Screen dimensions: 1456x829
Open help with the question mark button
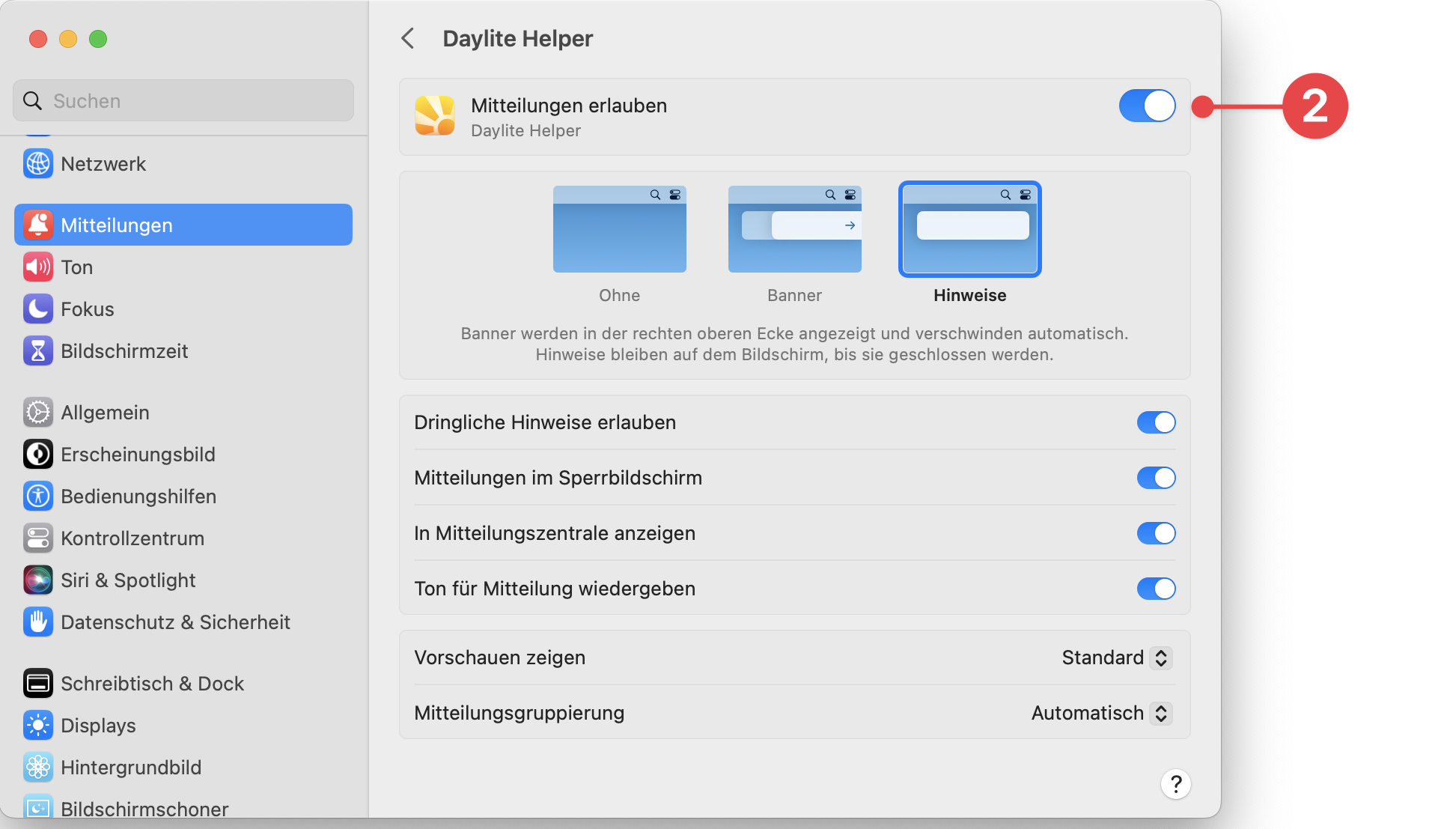pyautogui.click(x=1176, y=784)
